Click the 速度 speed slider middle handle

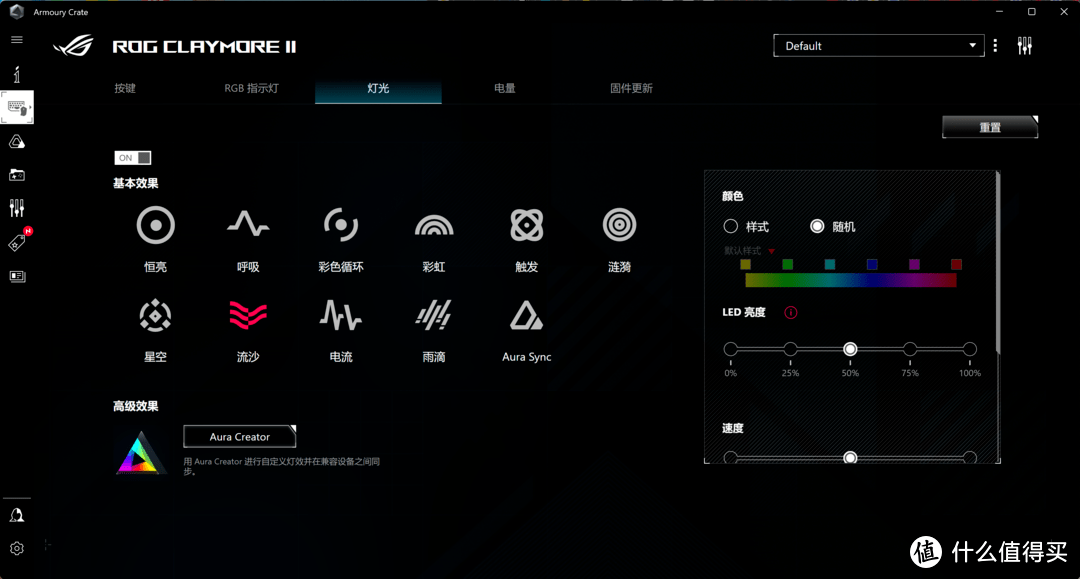[850, 457]
